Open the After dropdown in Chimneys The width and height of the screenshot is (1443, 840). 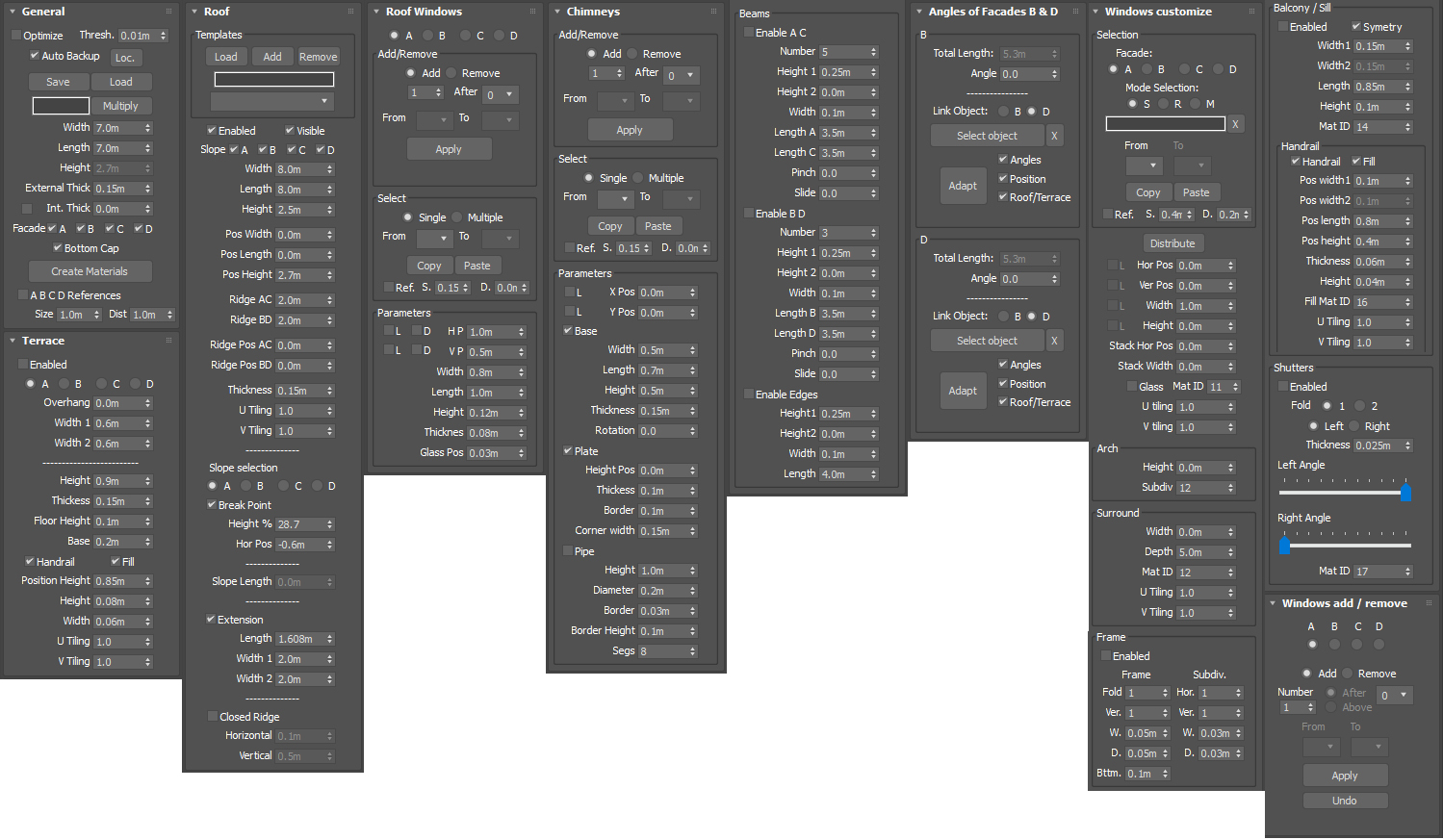point(682,75)
